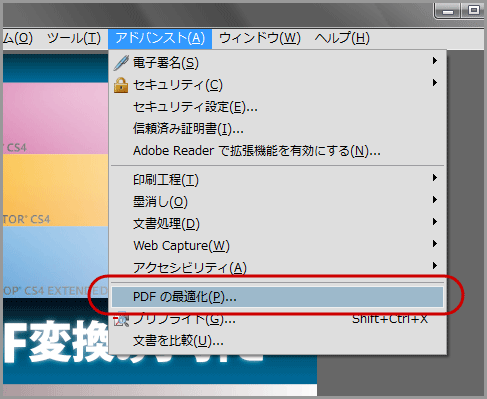Screen dimensions: 487x399
Task: Expand 電子署名(S) submenu arrow
Action: pyautogui.click(x=435, y=61)
